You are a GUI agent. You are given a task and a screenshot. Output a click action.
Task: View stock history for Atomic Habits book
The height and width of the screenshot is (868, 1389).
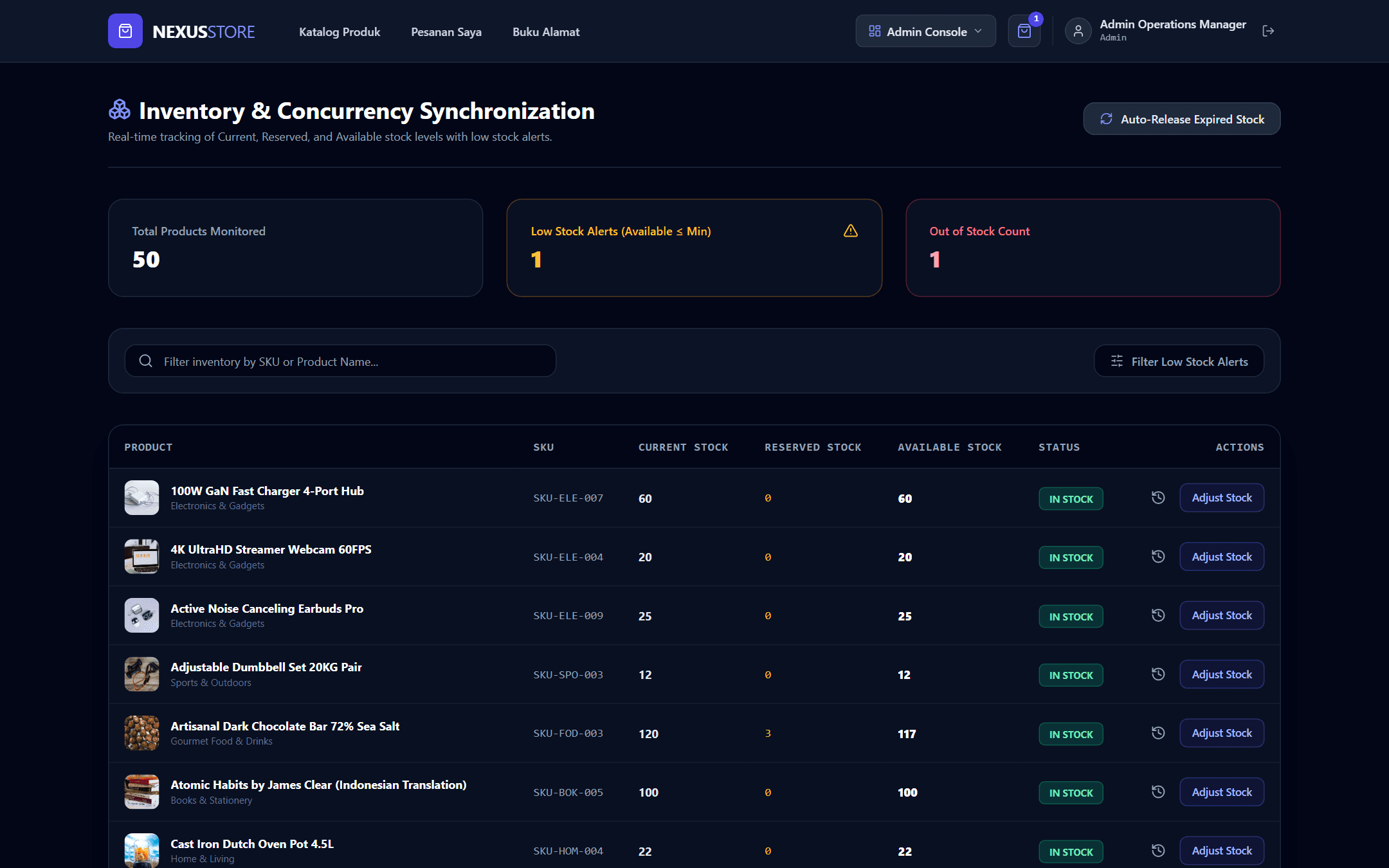click(1158, 792)
